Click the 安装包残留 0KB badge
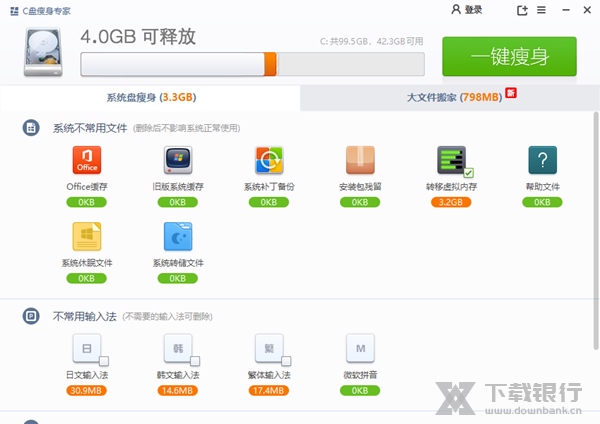The image size is (600, 424). click(360, 202)
